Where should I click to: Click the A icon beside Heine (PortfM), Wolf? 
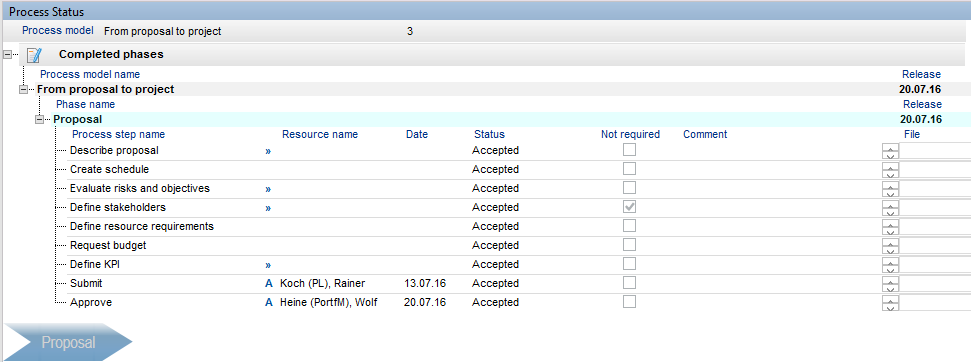click(269, 303)
